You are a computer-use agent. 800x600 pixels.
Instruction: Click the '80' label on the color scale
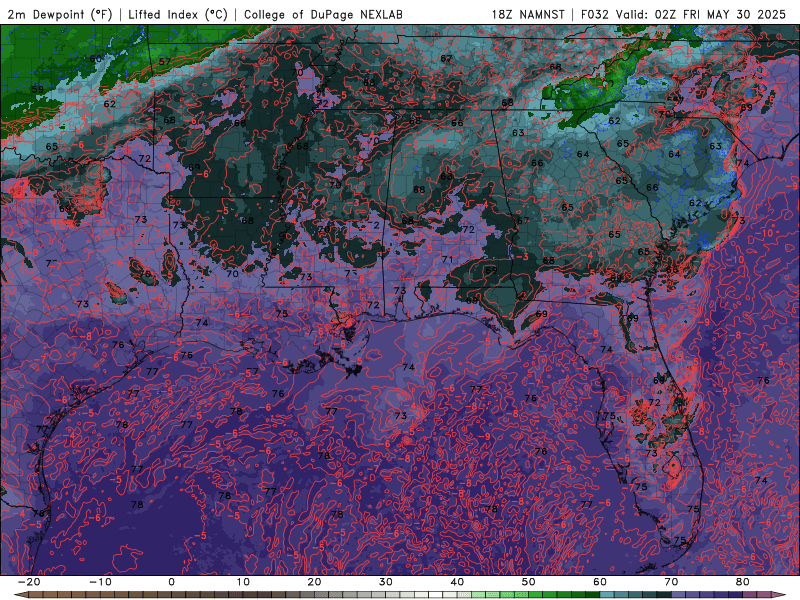(x=743, y=582)
